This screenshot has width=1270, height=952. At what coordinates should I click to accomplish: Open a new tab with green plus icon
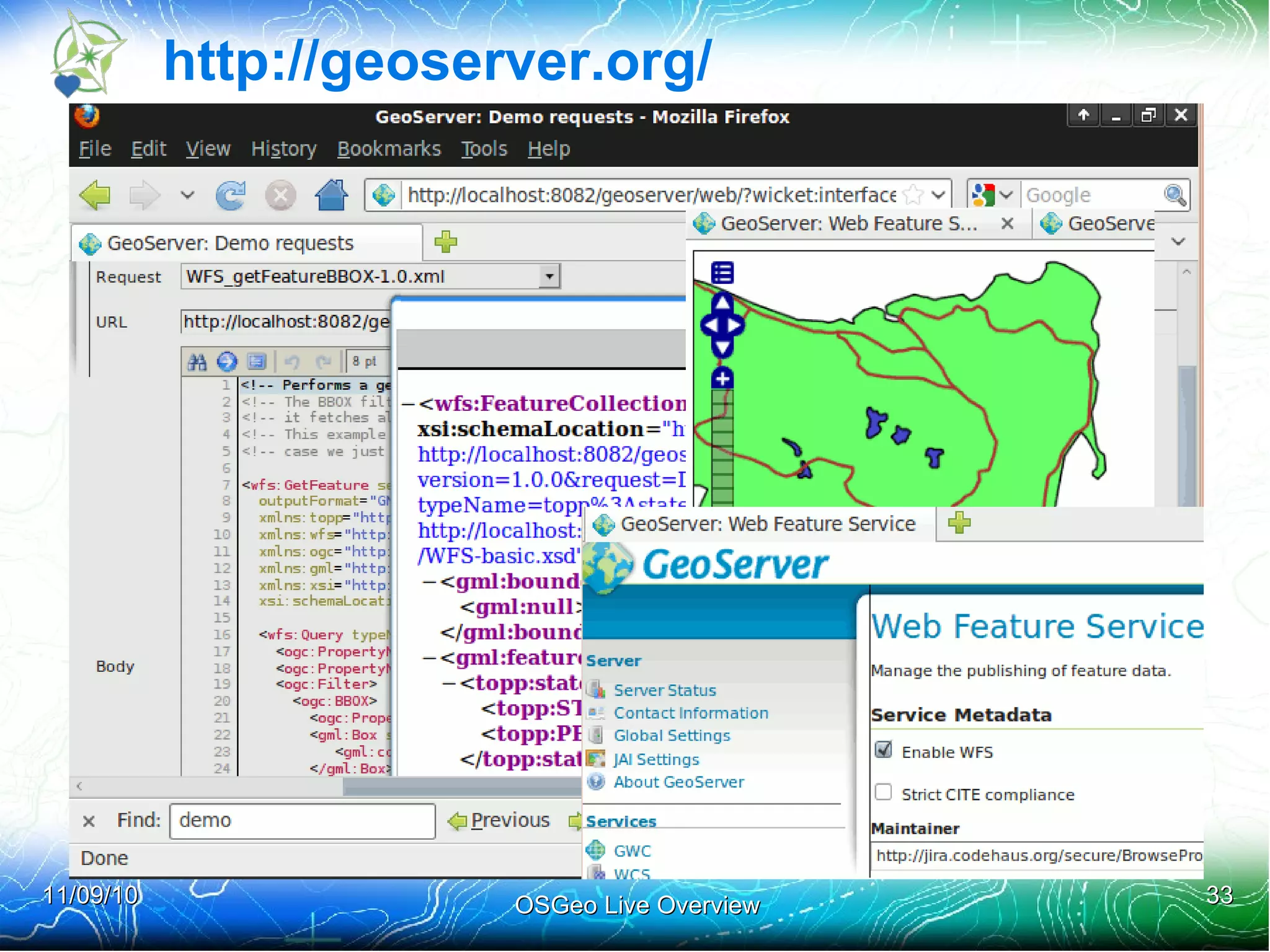(445, 242)
